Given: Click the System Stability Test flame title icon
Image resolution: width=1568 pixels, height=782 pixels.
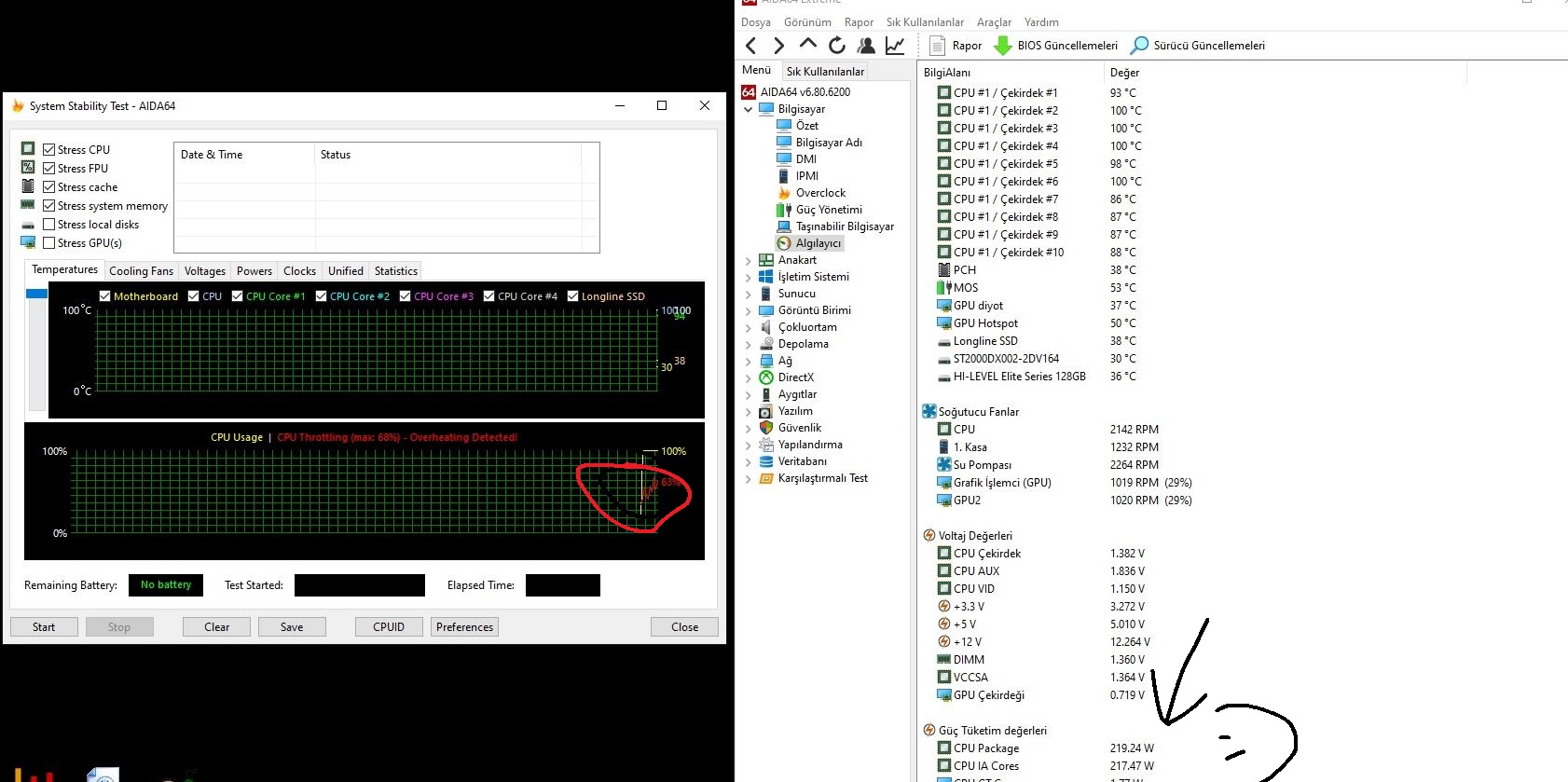Looking at the screenshot, I should click(18, 106).
